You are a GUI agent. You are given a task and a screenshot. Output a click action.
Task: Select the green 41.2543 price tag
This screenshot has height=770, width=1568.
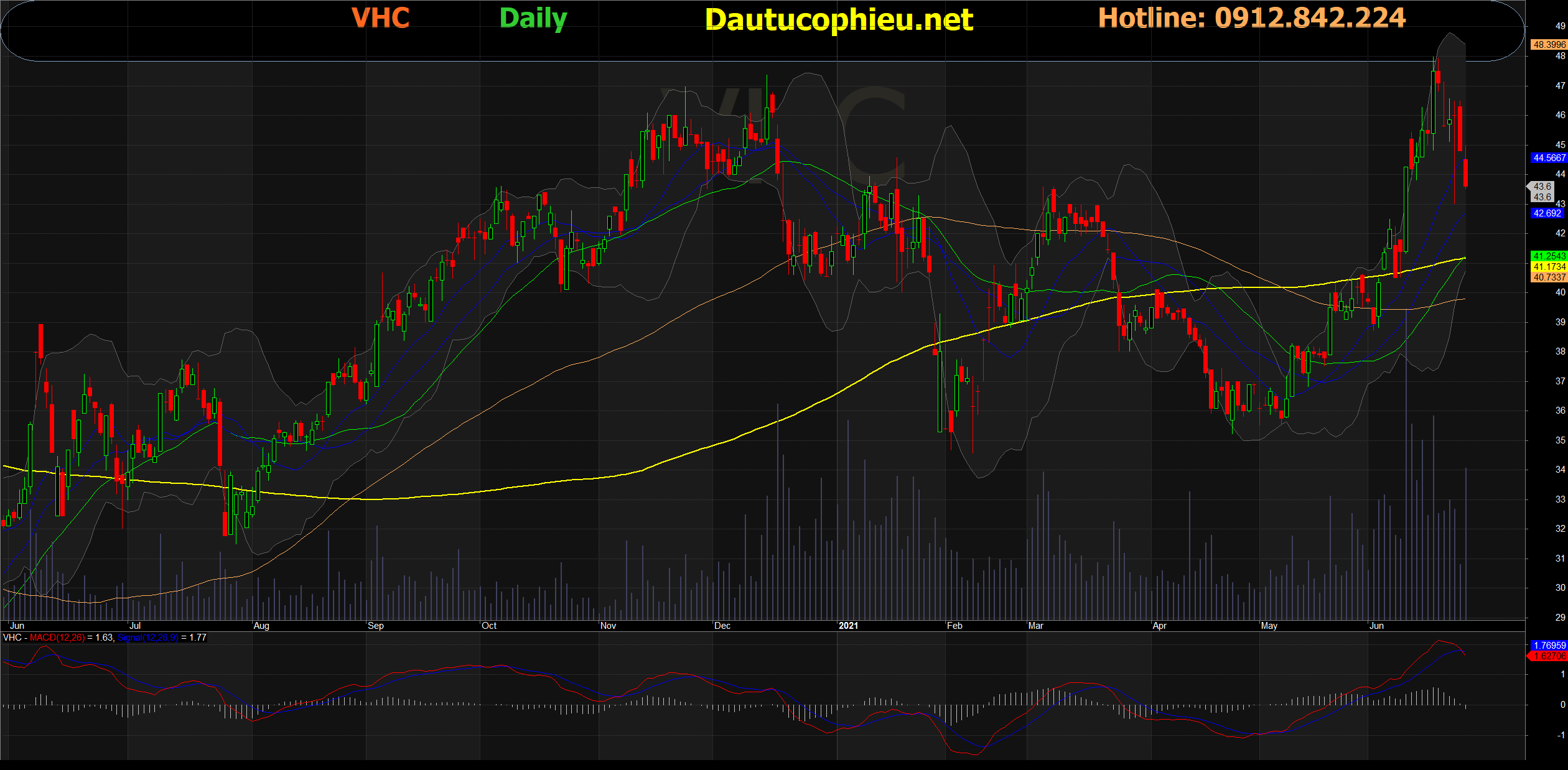pos(1548,256)
